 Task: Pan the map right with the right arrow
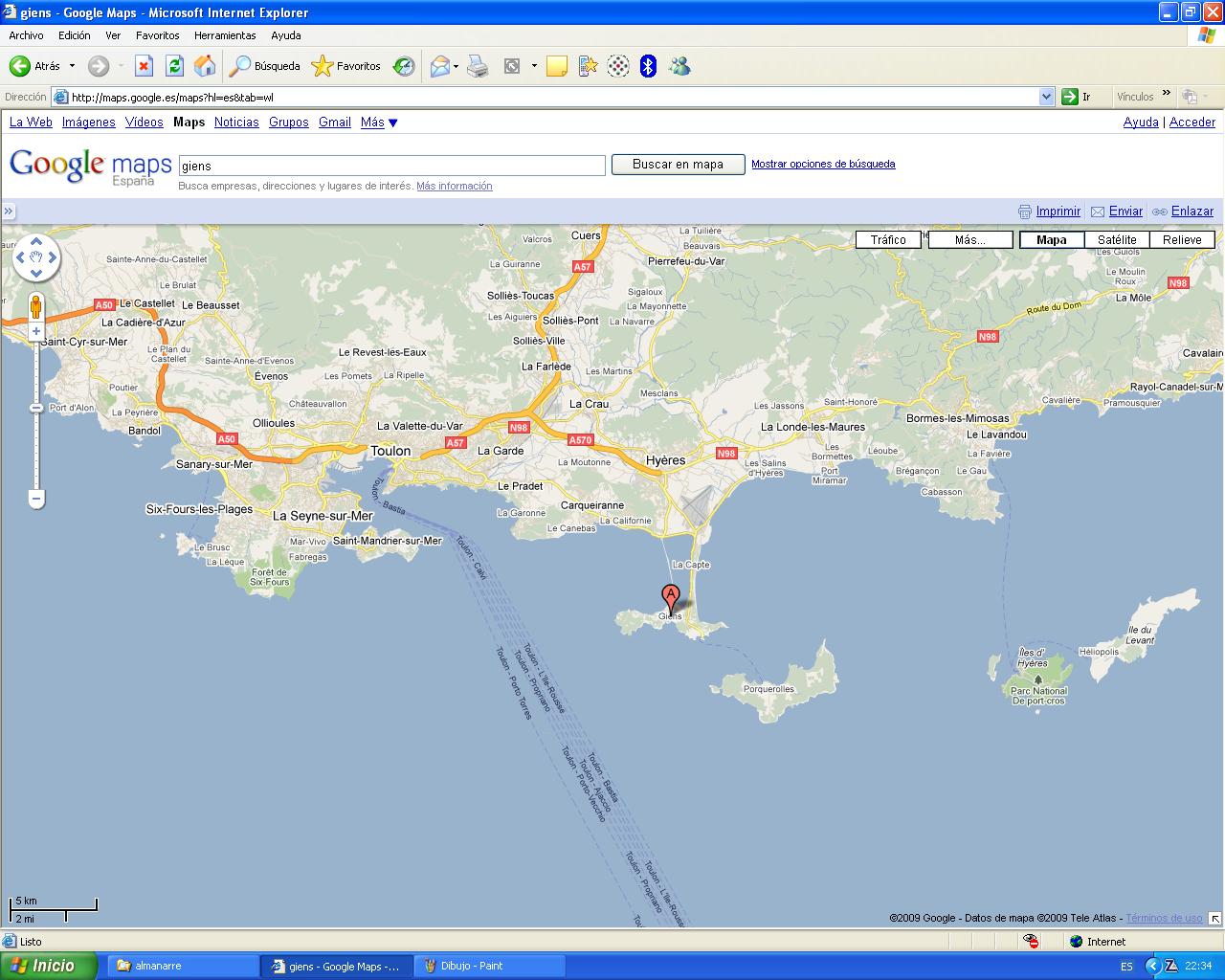coord(53,257)
